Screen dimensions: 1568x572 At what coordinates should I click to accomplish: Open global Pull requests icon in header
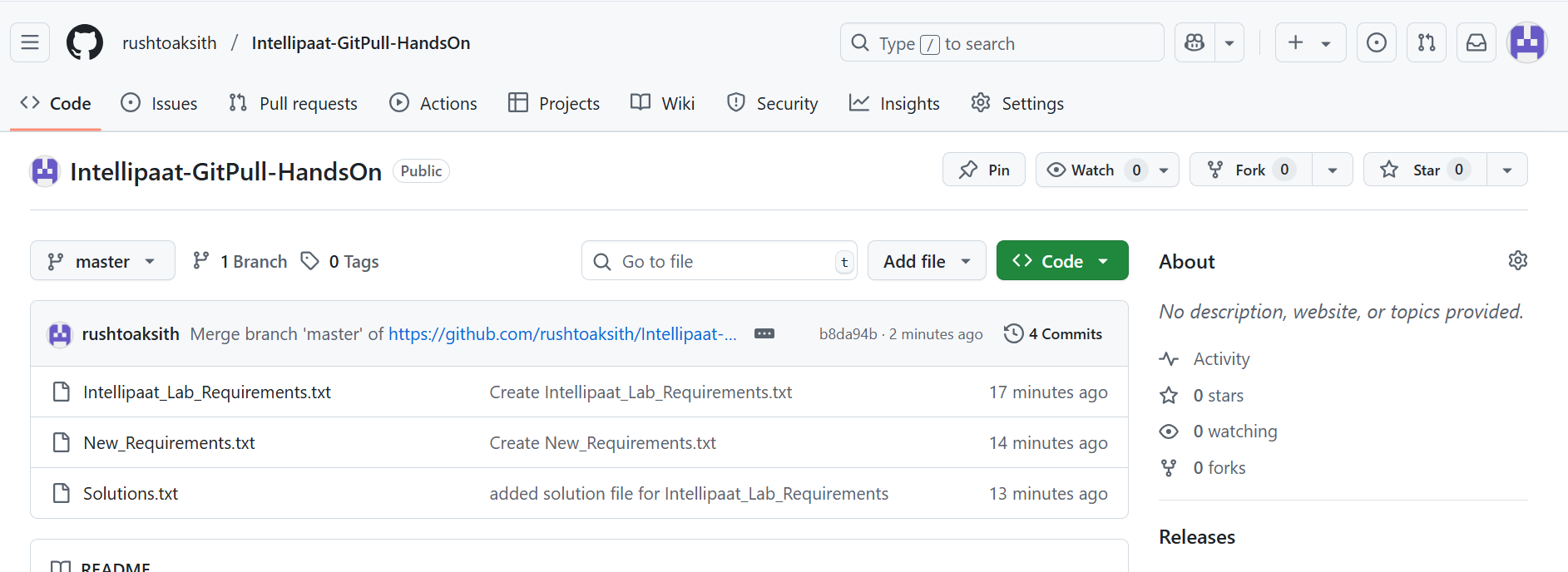click(x=1427, y=42)
